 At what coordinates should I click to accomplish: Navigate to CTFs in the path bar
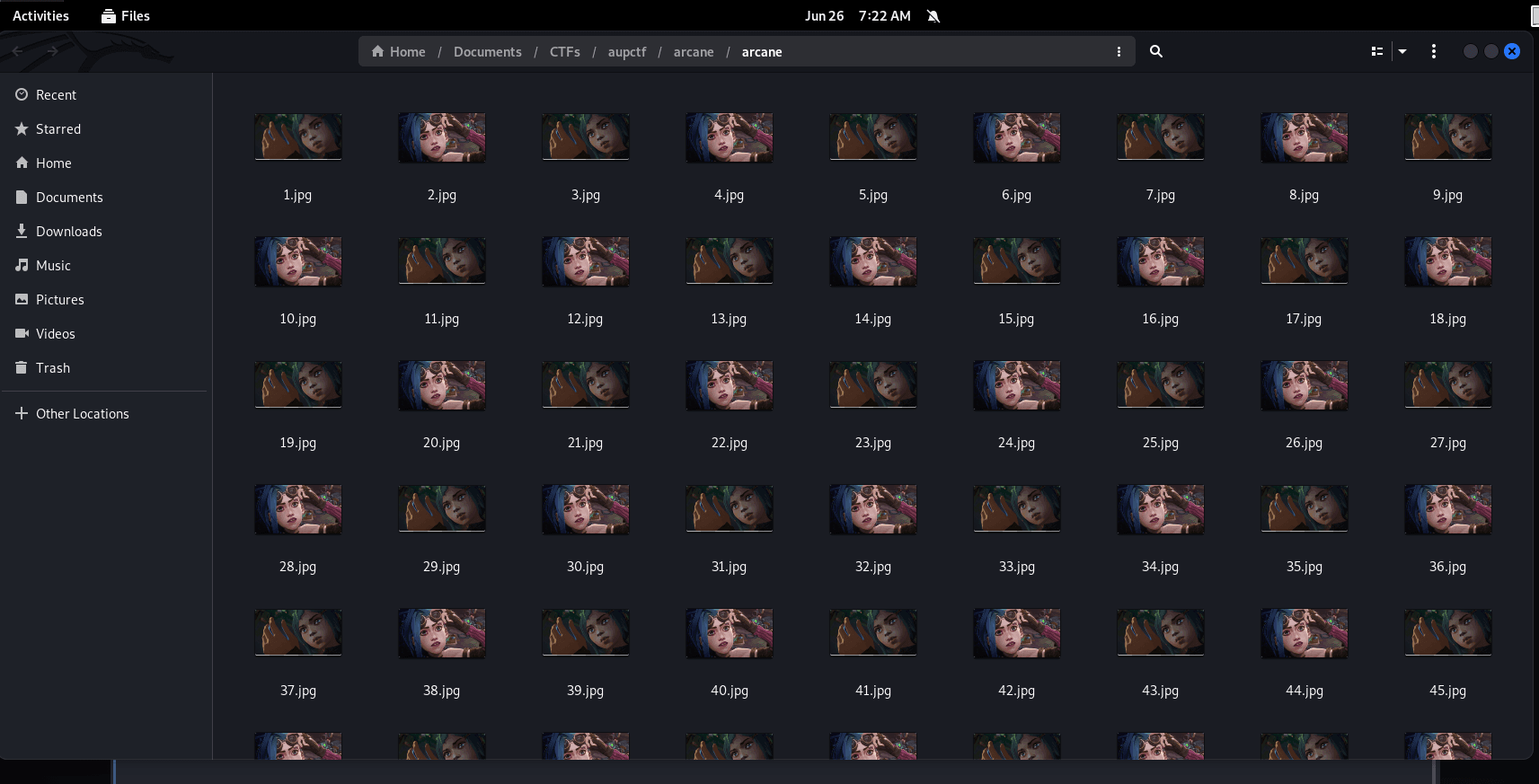click(x=565, y=52)
